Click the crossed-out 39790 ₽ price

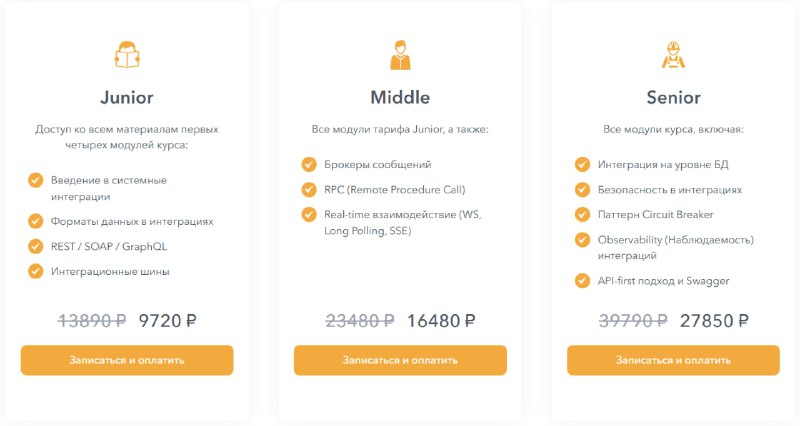click(633, 321)
